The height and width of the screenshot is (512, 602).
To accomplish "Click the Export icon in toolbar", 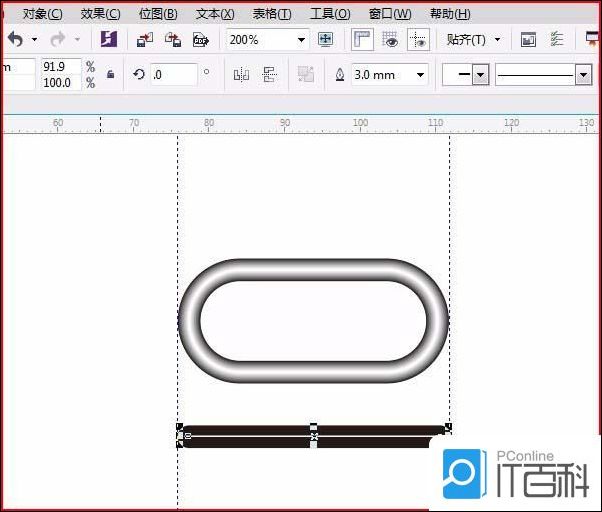I will [x=173, y=39].
